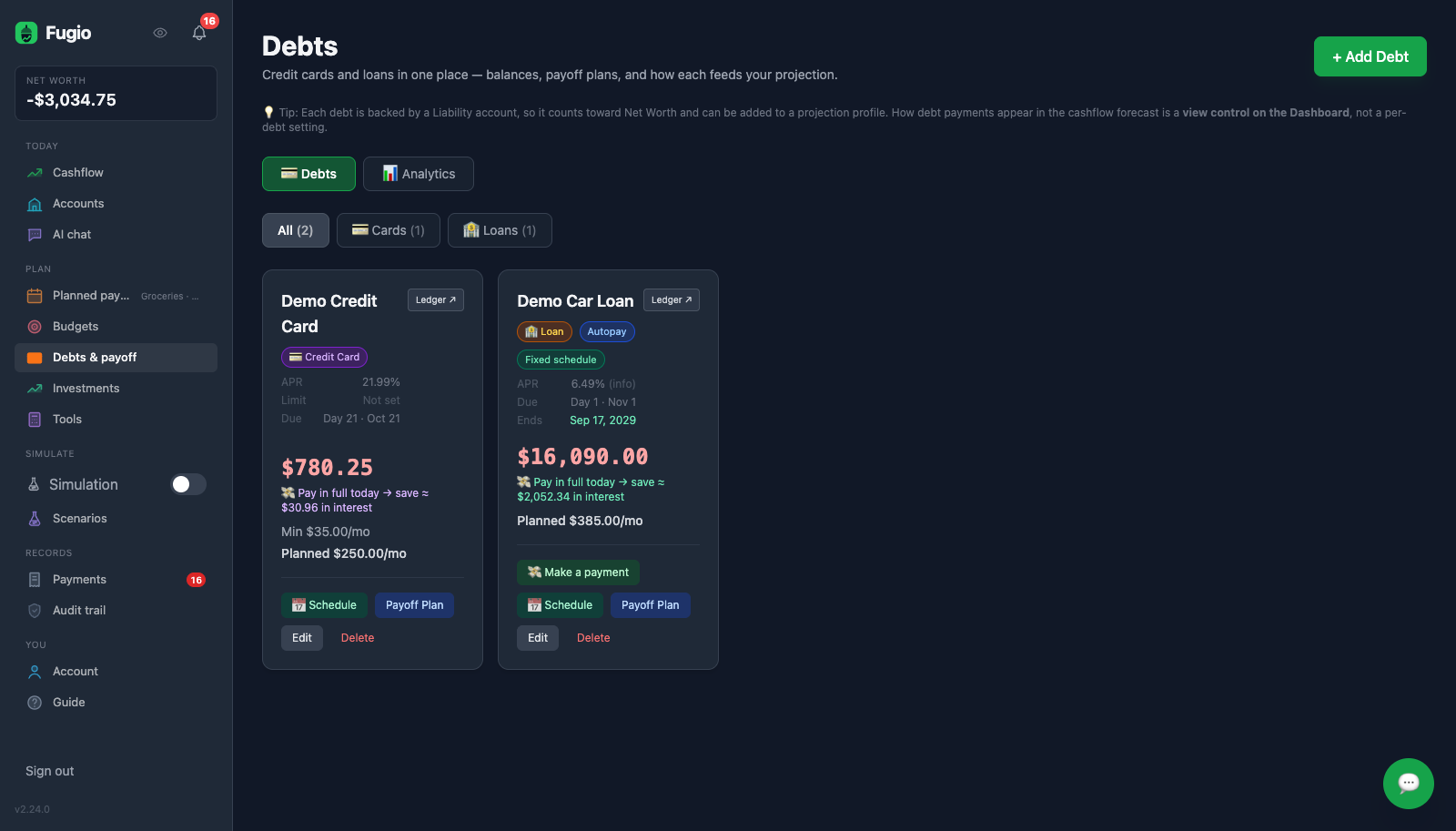This screenshot has width=1456, height=831.
Task: Open Schedule for Demo Credit Card
Action: 324,605
